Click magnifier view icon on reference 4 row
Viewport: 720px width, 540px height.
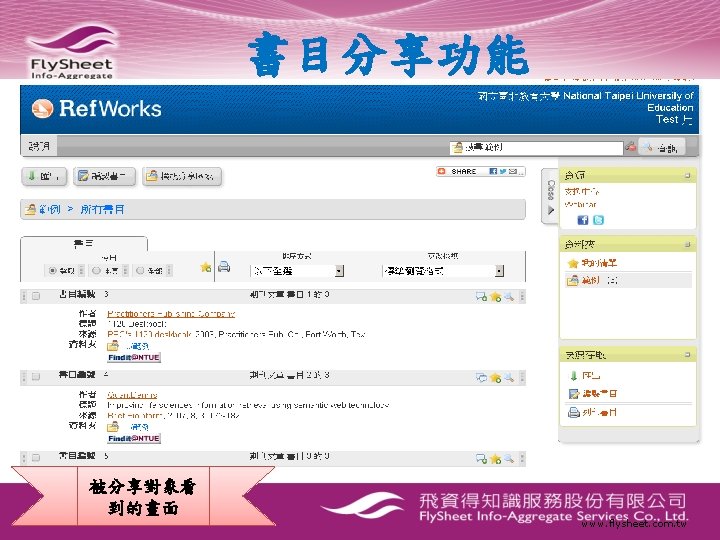coord(509,377)
